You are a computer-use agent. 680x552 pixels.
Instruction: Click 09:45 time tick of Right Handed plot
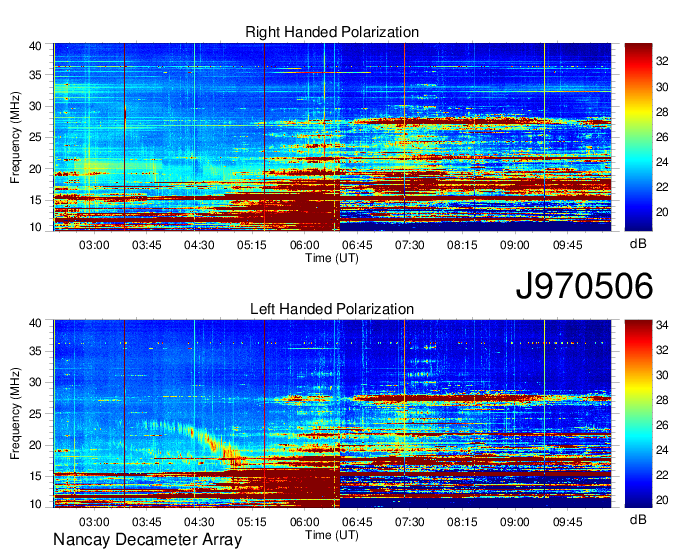click(568, 245)
